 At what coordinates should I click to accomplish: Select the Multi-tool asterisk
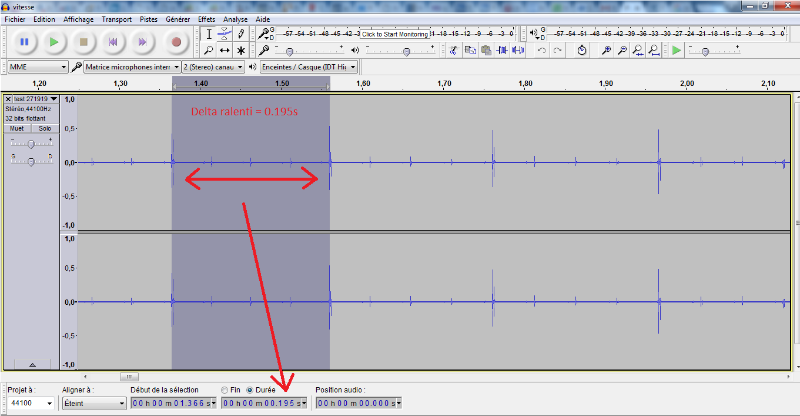pos(241,50)
